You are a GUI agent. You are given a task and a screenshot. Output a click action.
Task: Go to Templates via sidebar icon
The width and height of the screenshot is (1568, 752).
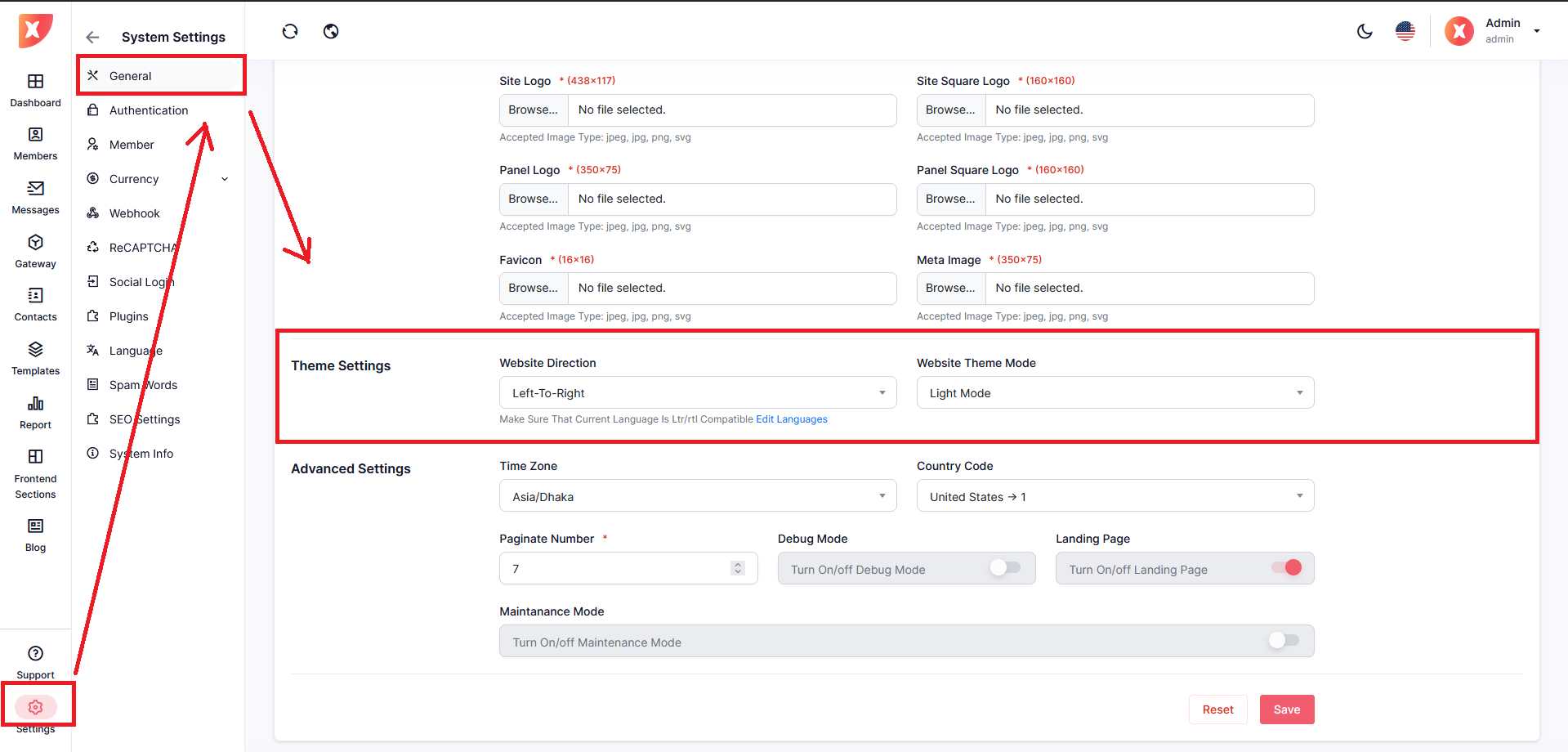pyautogui.click(x=35, y=350)
